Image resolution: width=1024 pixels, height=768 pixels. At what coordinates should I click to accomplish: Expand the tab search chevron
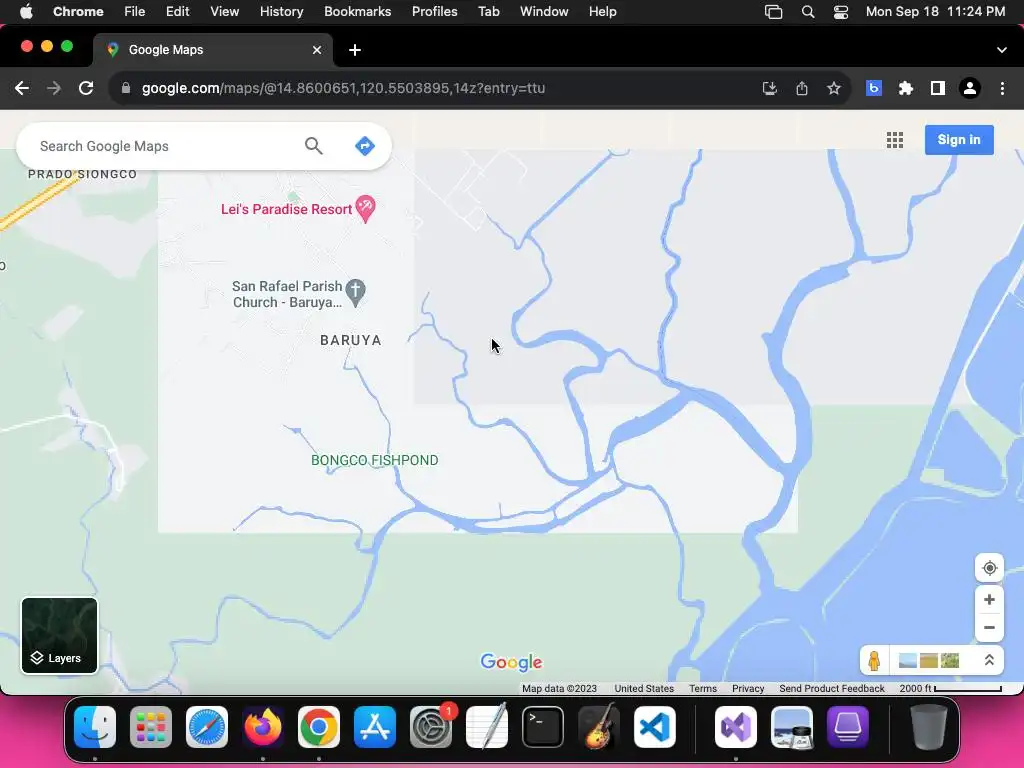(x=1001, y=50)
